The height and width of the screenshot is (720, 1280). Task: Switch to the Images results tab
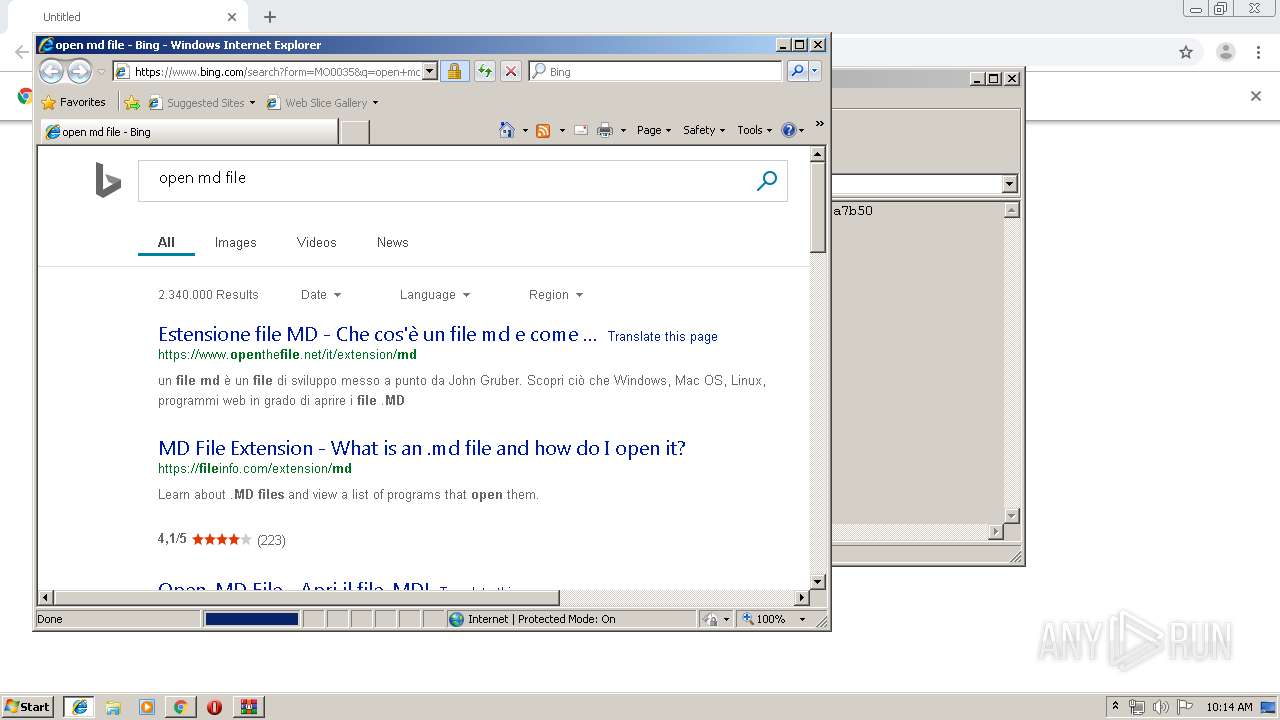pos(235,242)
